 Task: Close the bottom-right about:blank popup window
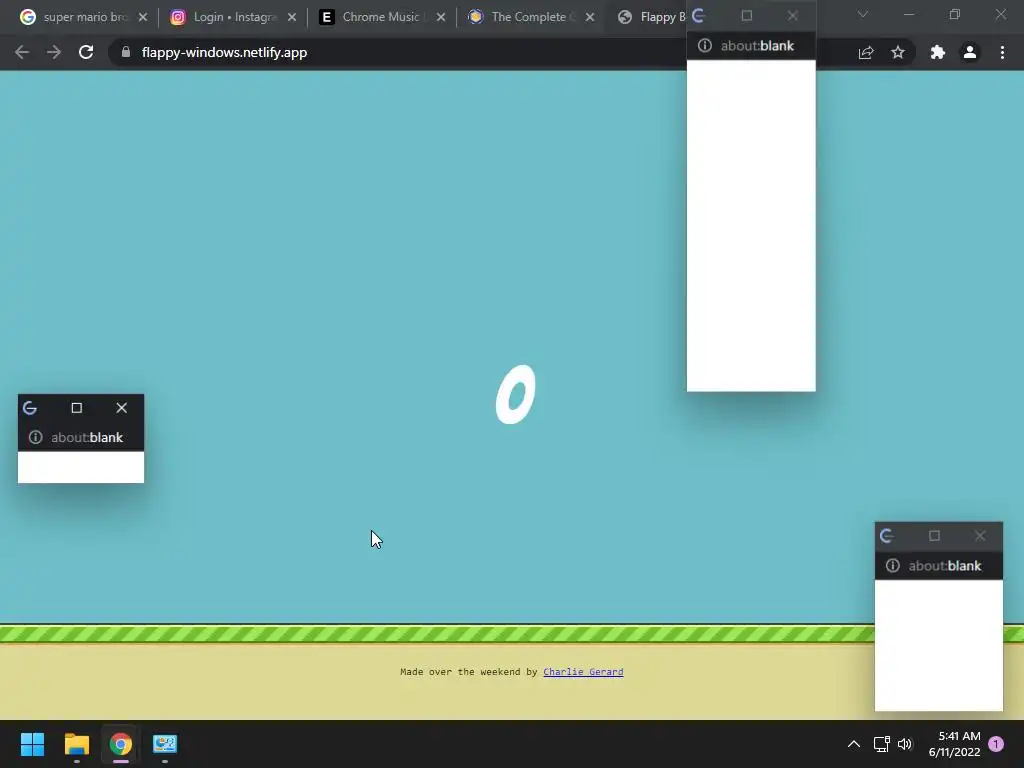[980, 536]
